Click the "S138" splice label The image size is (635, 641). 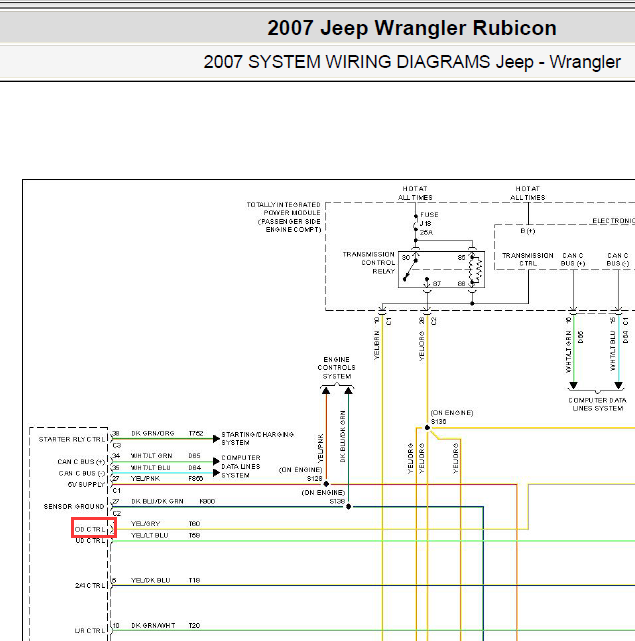coord(337,501)
